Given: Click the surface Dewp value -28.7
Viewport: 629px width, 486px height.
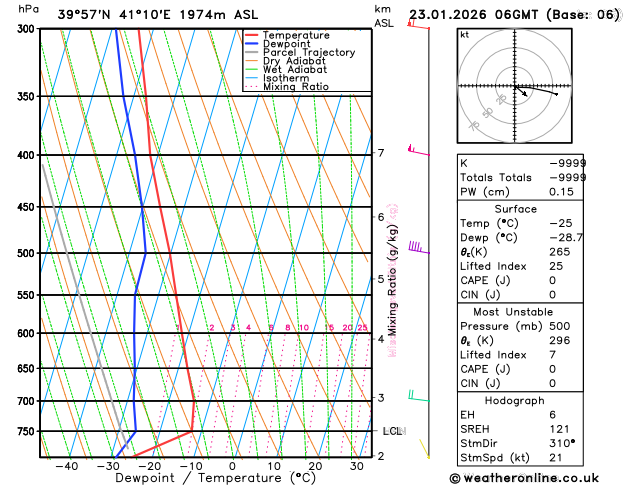Looking at the screenshot, I should (x=566, y=237).
